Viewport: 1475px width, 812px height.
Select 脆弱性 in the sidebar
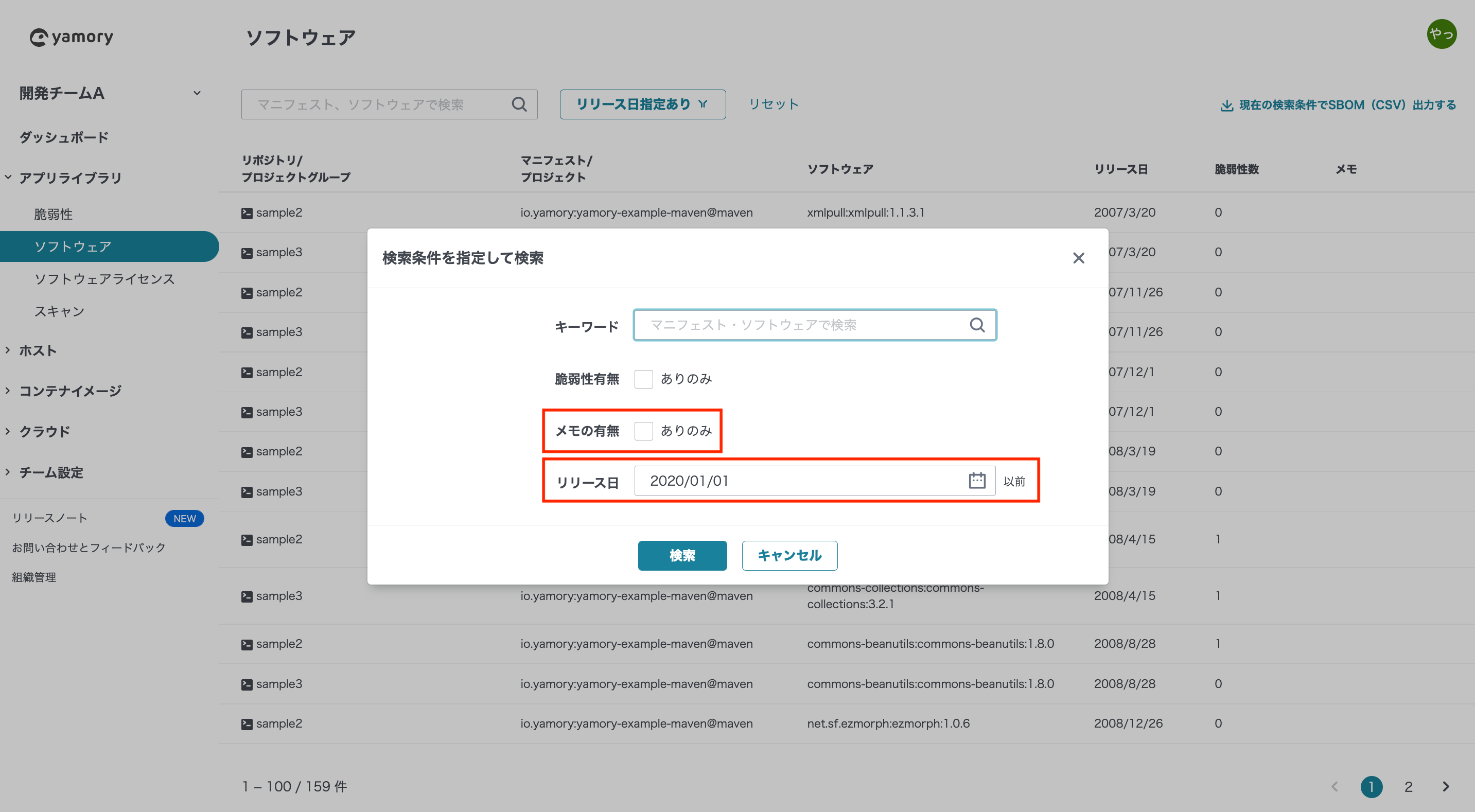[x=54, y=213]
